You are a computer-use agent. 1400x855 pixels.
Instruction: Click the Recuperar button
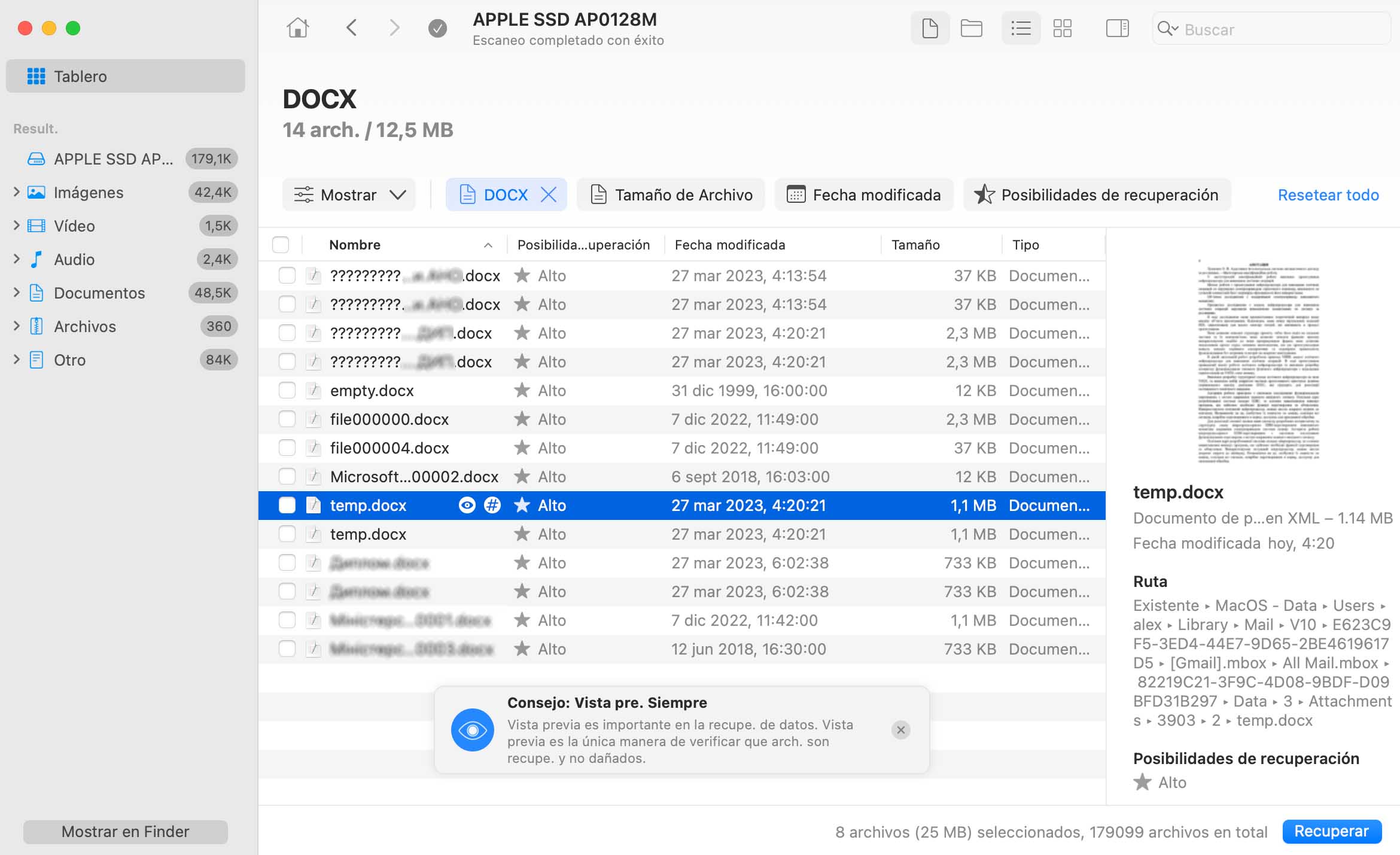[x=1331, y=832]
